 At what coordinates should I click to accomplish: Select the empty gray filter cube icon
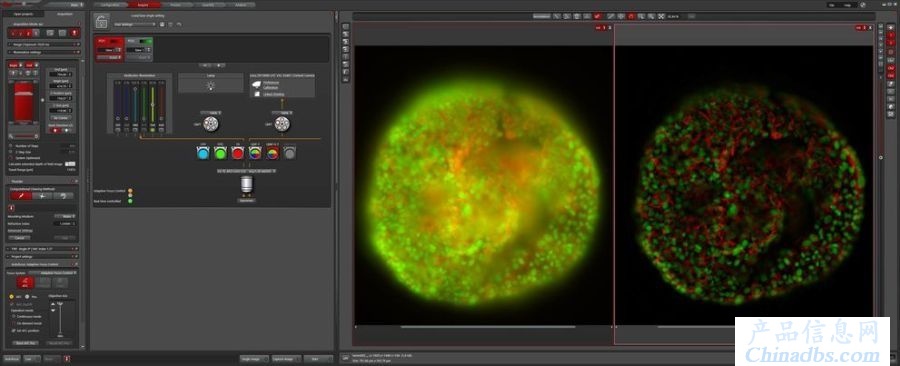click(290, 154)
